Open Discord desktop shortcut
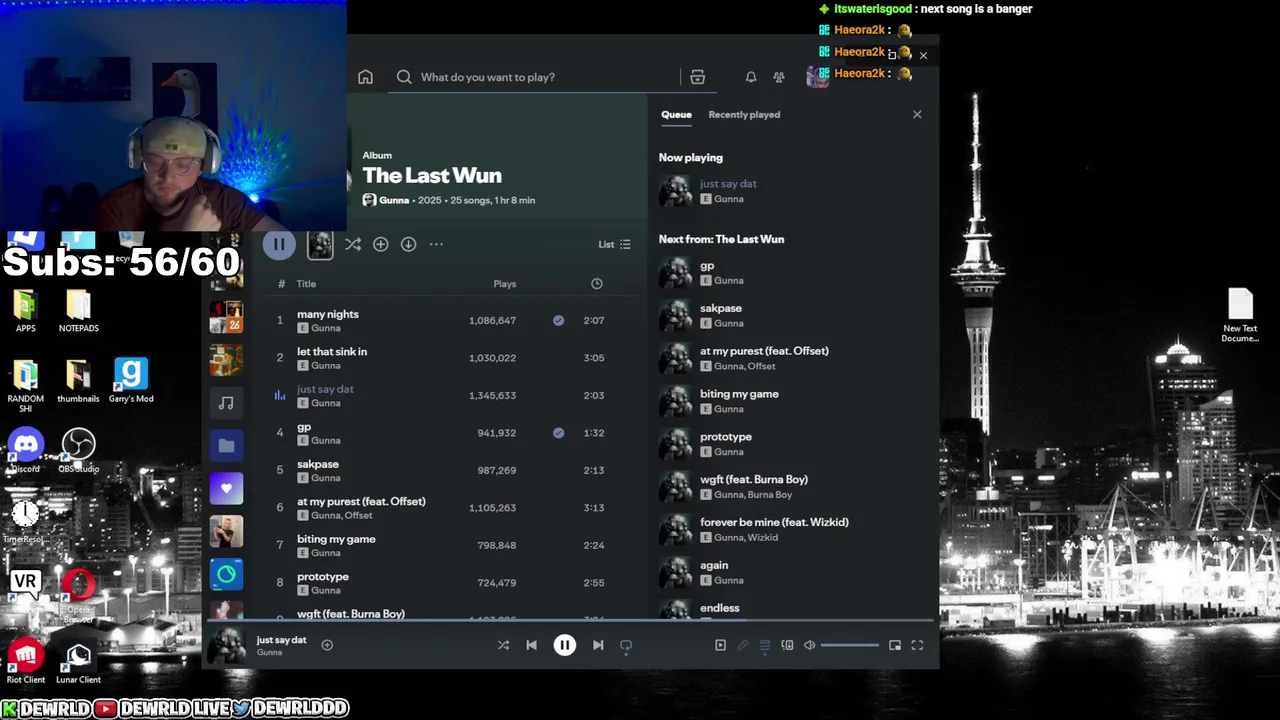This screenshot has width=1280, height=720. click(x=26, y=450)
